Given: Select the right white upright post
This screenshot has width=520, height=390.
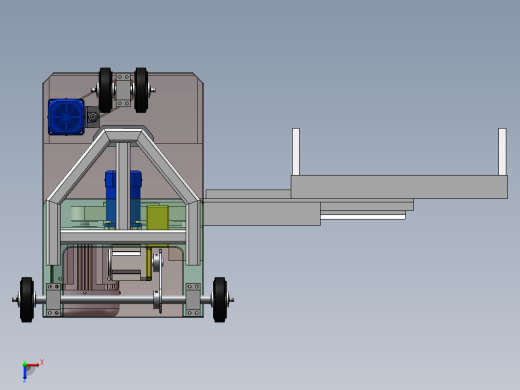Looking at the screenshot, I should click(x=502, y=152).
